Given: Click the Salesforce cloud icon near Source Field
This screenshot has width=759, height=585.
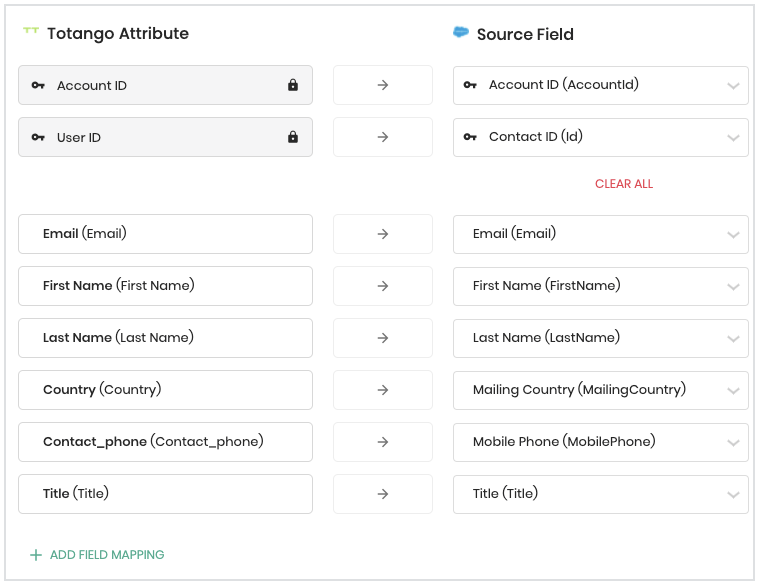Looking at the screenshot, I should tap(461, 32).
